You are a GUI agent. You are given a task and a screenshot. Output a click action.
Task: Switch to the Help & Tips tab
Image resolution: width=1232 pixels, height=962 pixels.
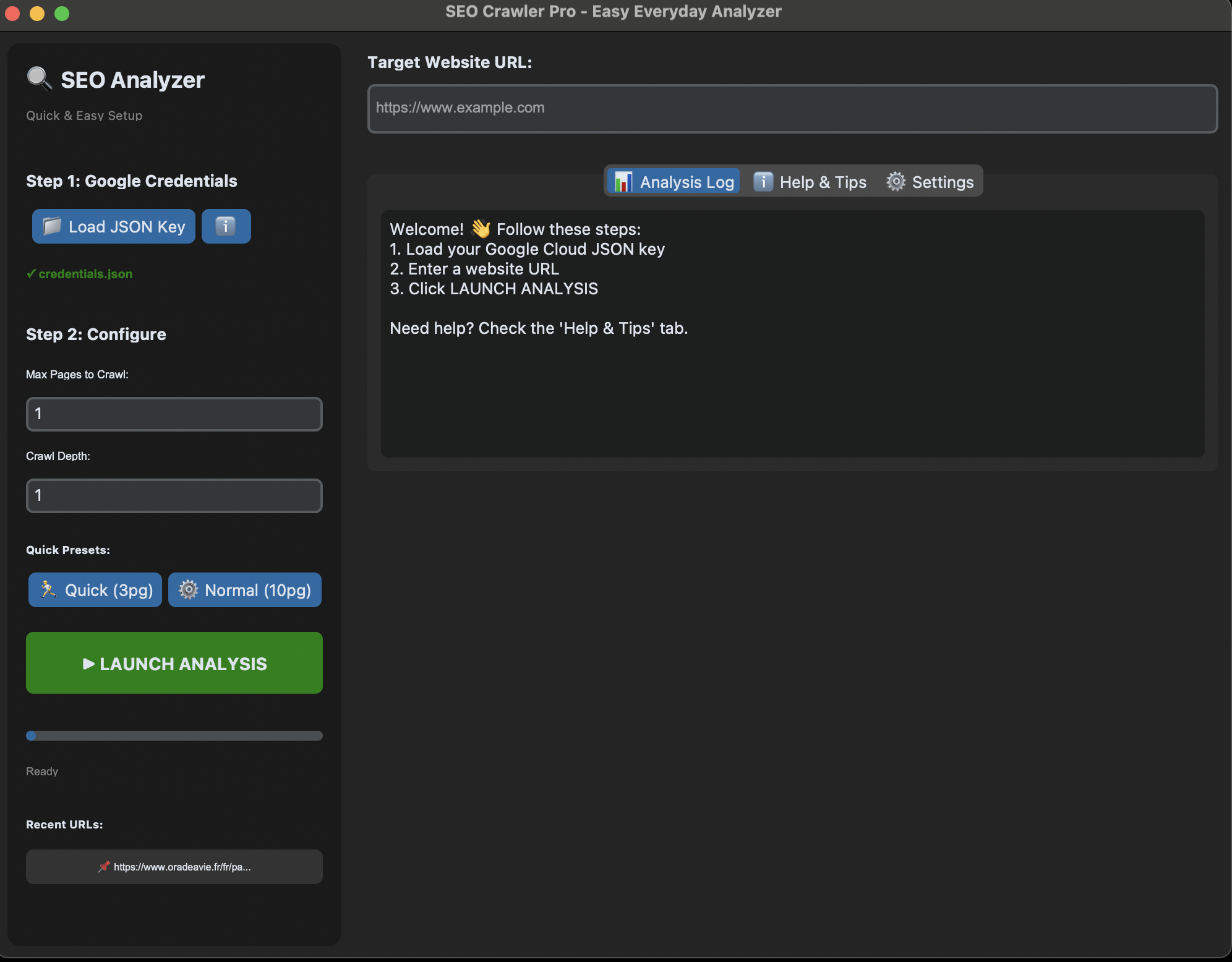[x=810, y=182]
